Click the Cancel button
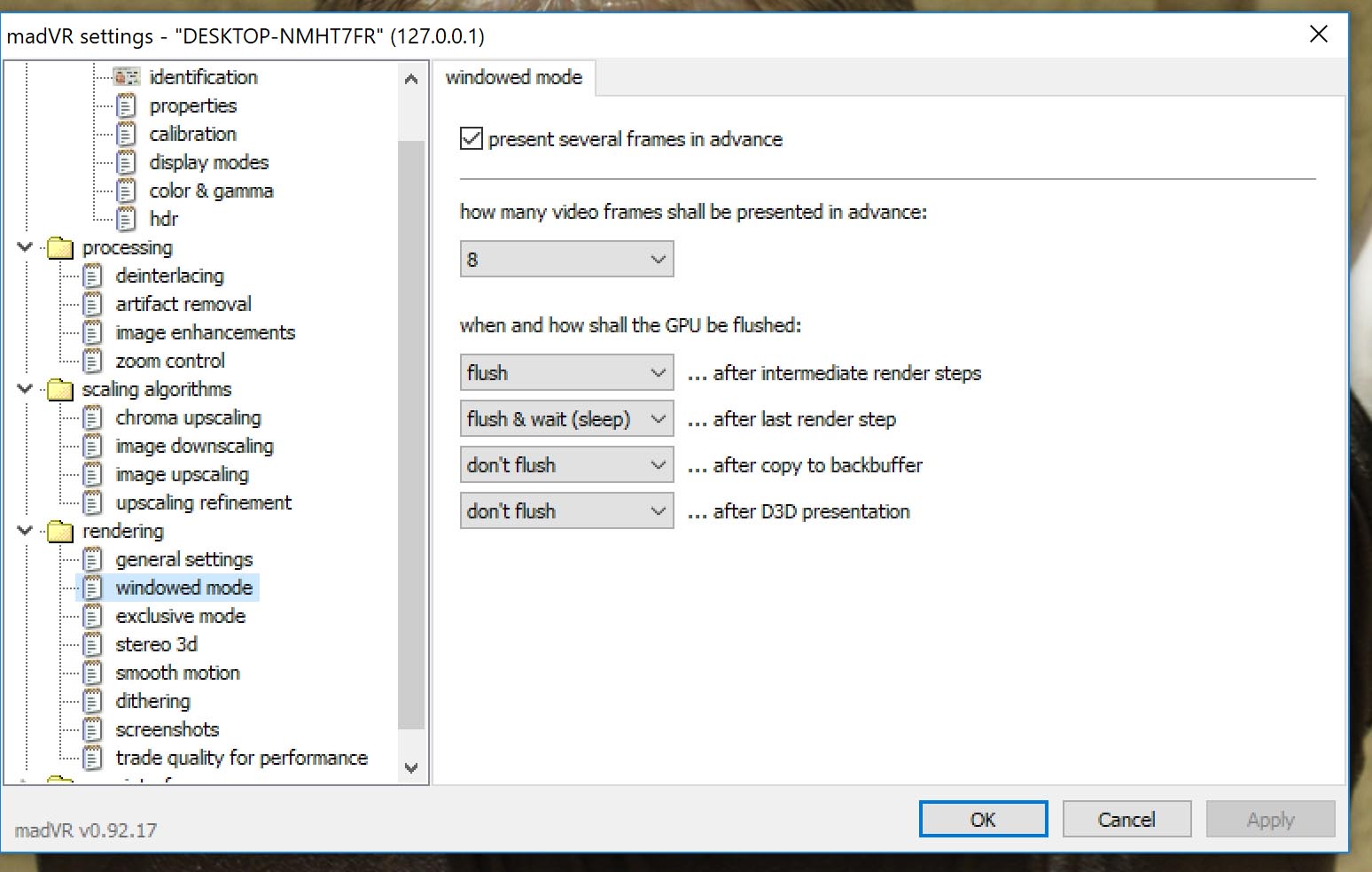Screen dimensions: 1372x872 [1126, 820]
